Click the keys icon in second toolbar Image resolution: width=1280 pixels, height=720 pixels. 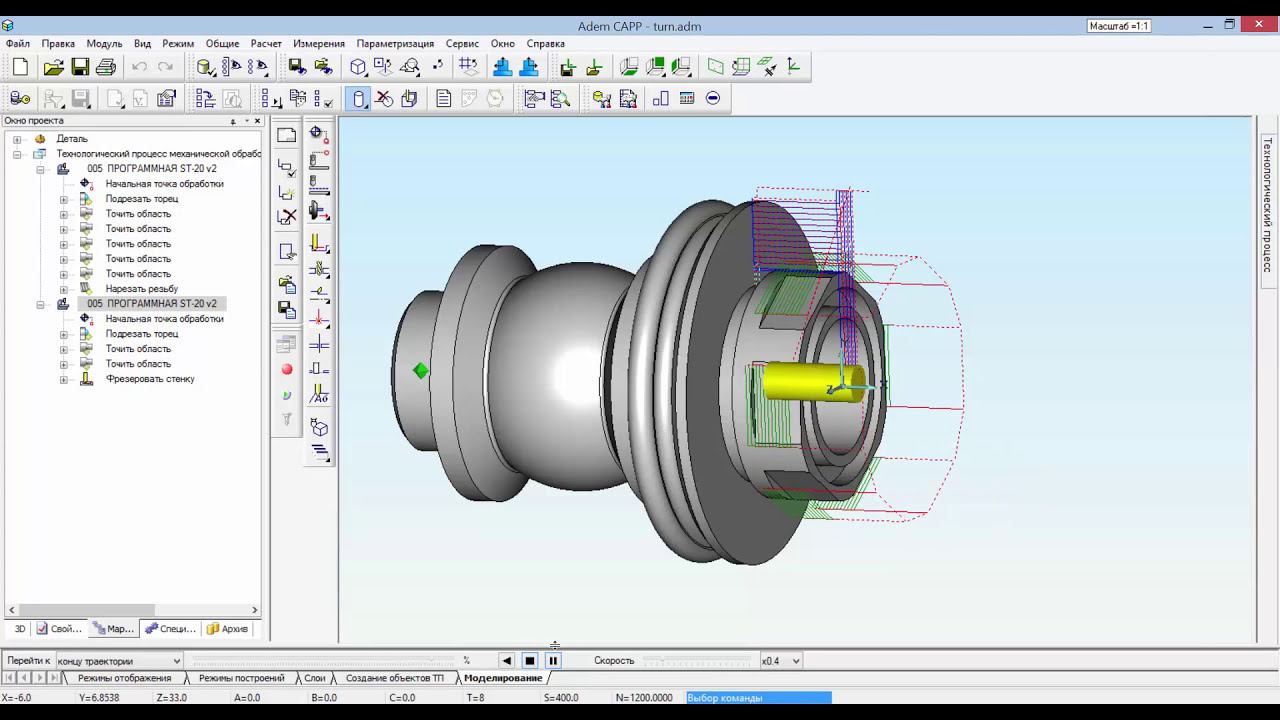pos(20,98)
